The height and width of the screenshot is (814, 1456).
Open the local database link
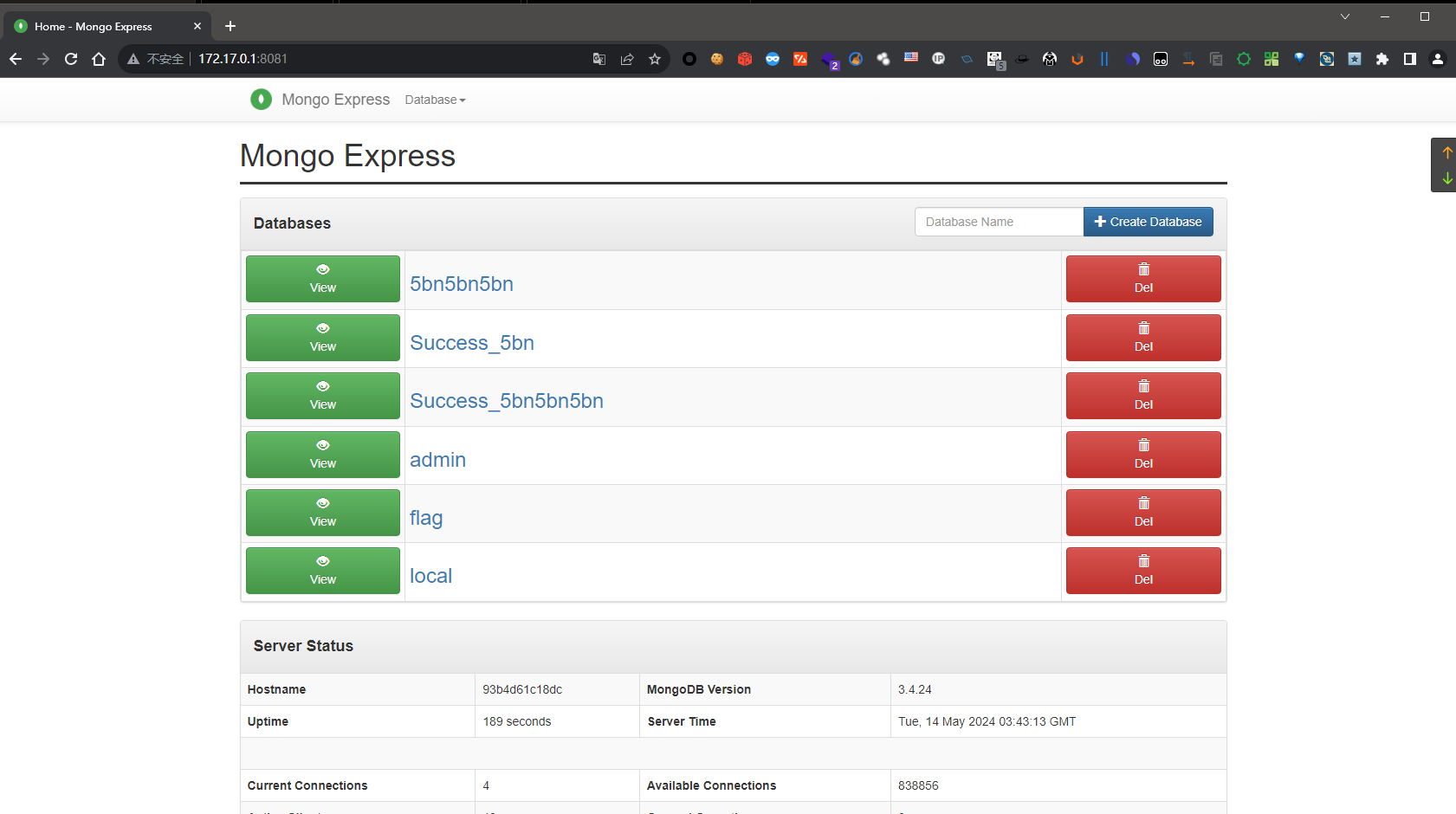point(430,576)
